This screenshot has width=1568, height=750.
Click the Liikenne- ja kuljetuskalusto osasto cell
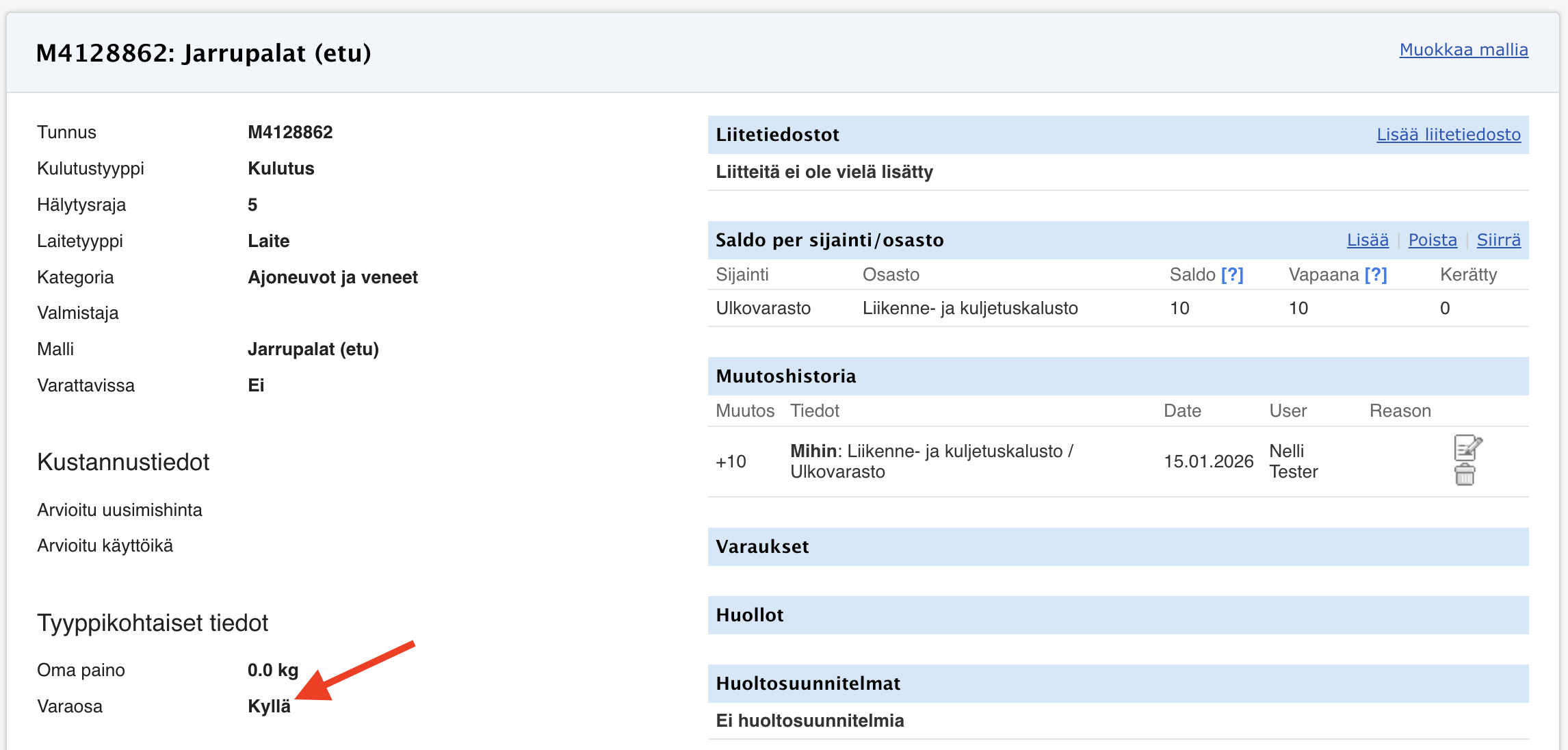[x=969, y=308]
